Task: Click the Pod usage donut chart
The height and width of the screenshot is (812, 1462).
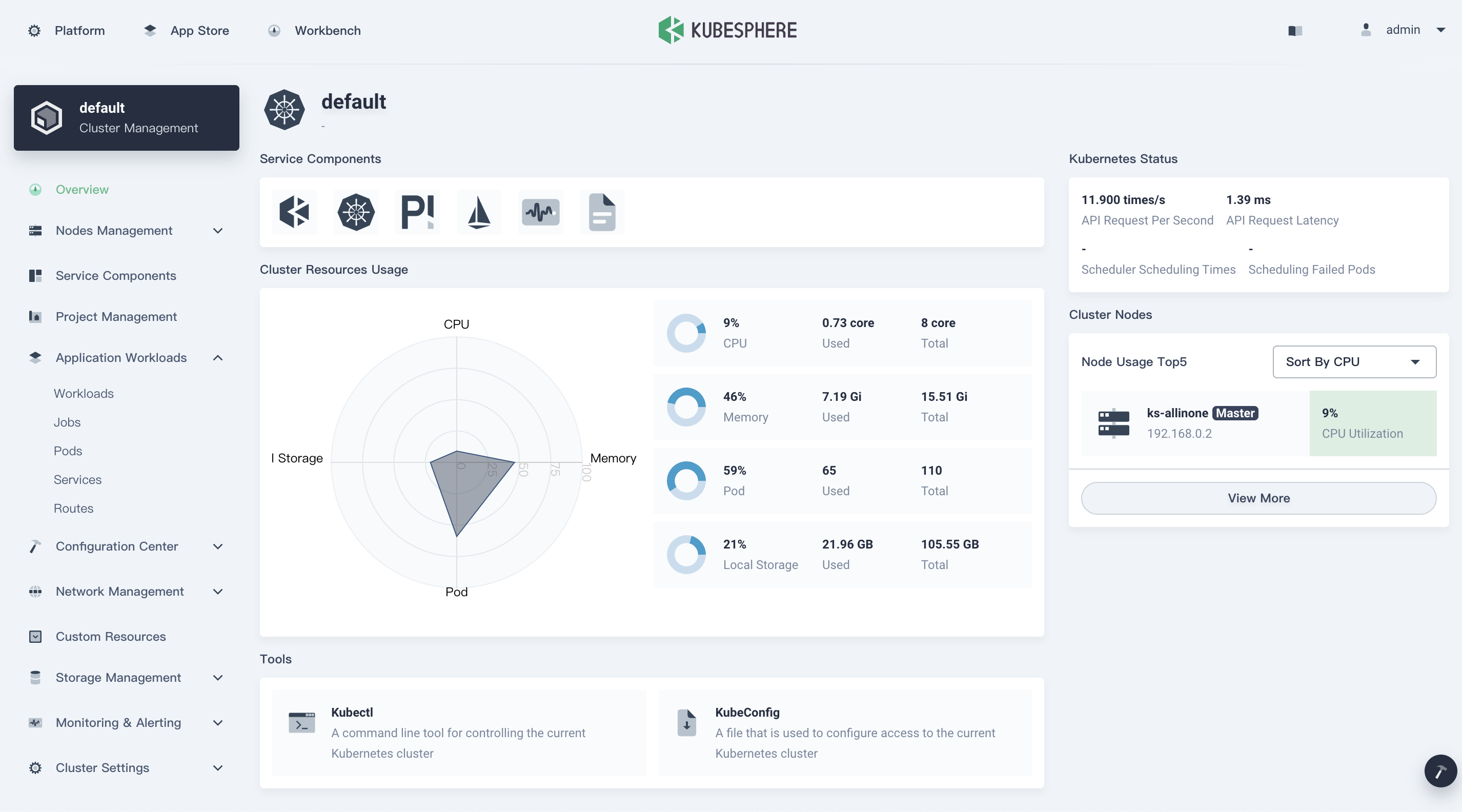Action: point(686,481)
